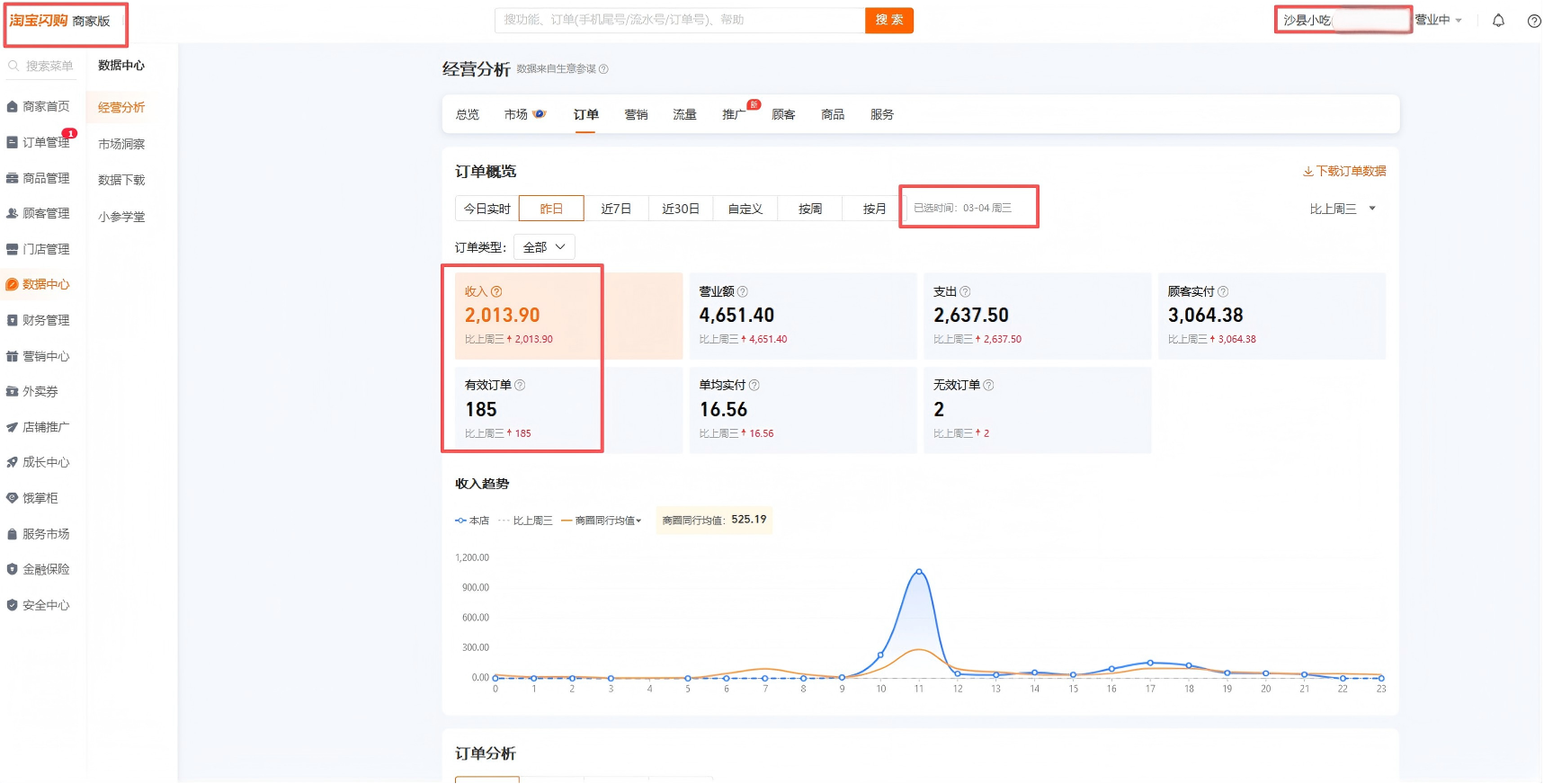
Task: Click help icon beside 无效订单
Action: click(988, 385)
